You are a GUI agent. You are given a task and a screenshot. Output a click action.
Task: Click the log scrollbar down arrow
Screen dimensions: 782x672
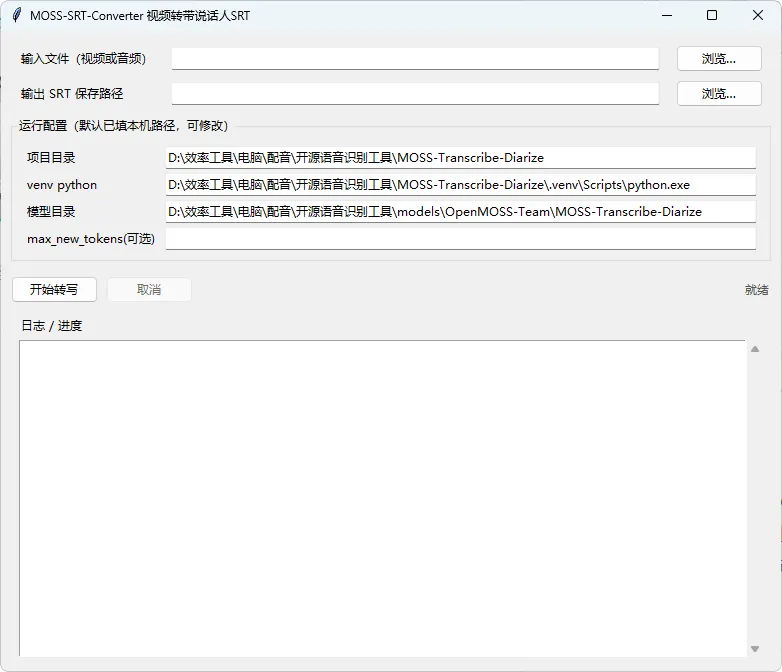pos(755,649)
